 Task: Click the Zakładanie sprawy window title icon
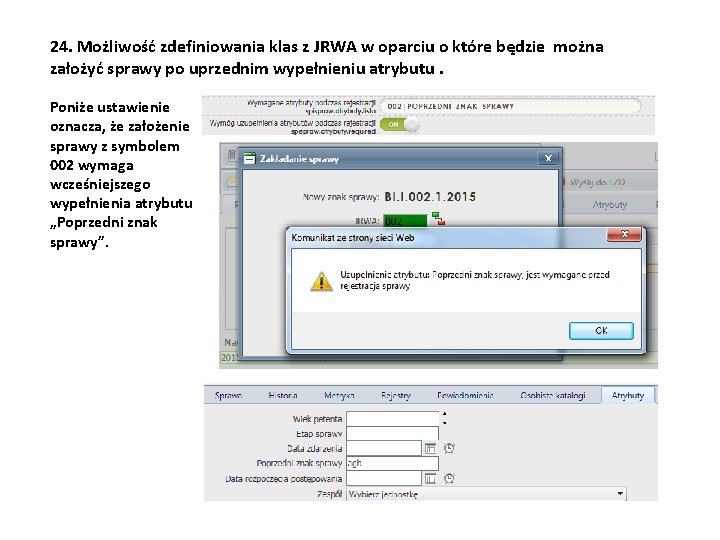tap(249, 159)
